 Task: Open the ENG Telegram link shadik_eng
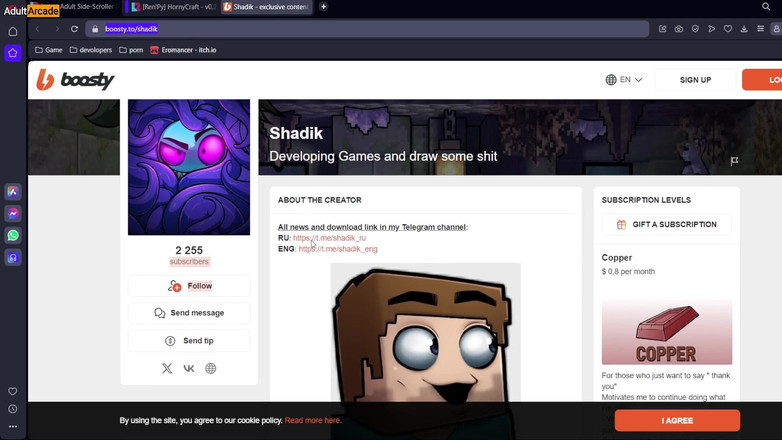(338, 249)
